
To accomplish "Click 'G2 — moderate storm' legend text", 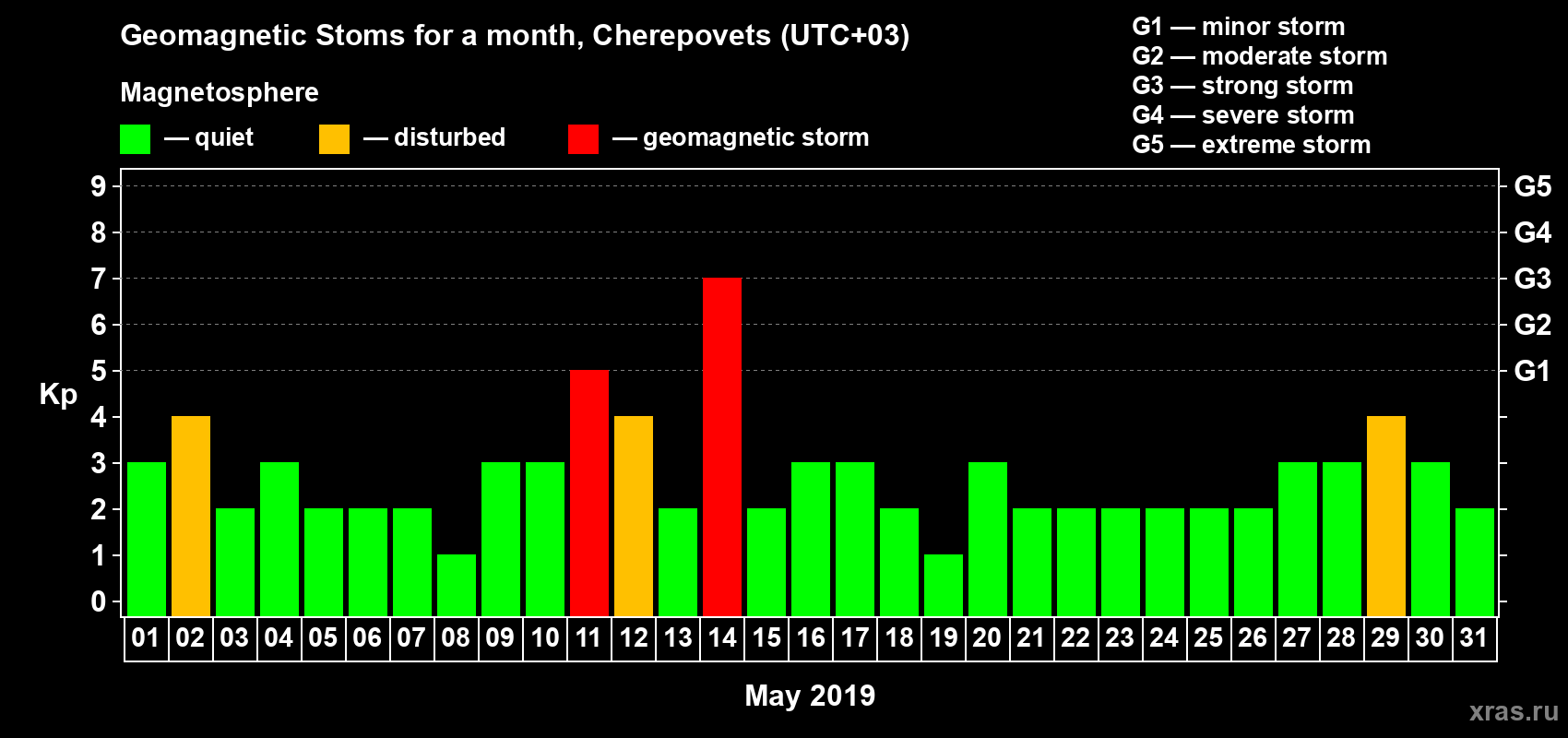I will [1260, 56].
